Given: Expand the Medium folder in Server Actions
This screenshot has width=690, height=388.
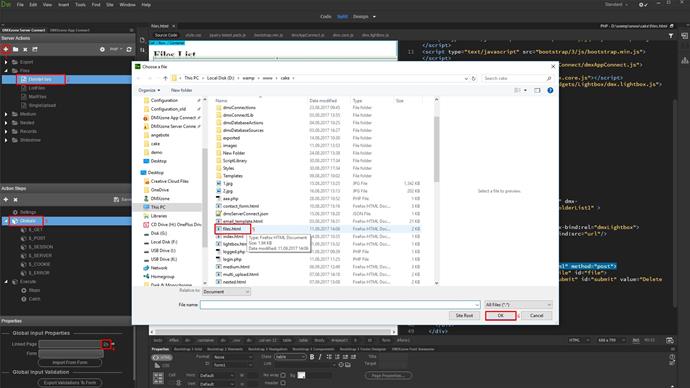Looking at the screenshot, I should [6, 114].
